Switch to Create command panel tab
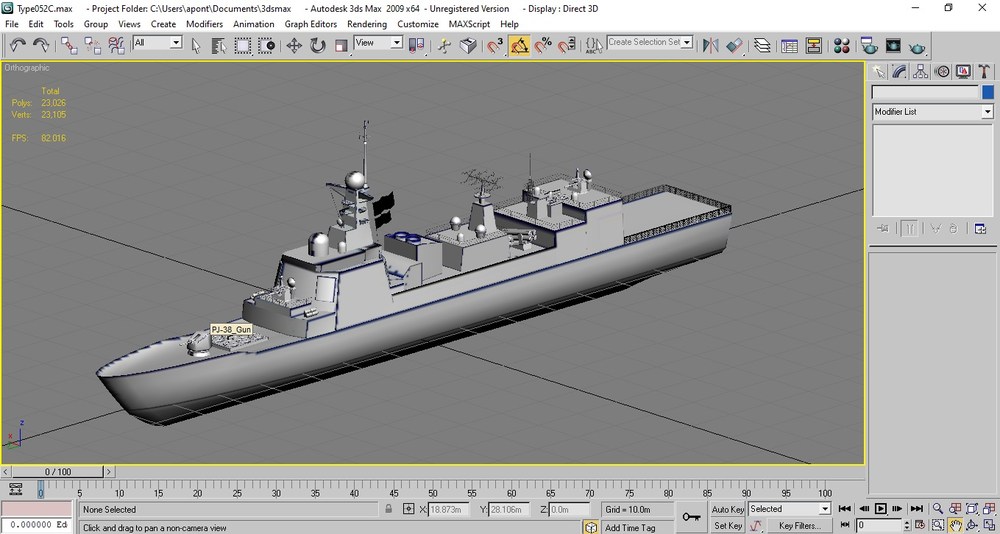This screenshot has width=1000, height=534. [x=879, y=71]
